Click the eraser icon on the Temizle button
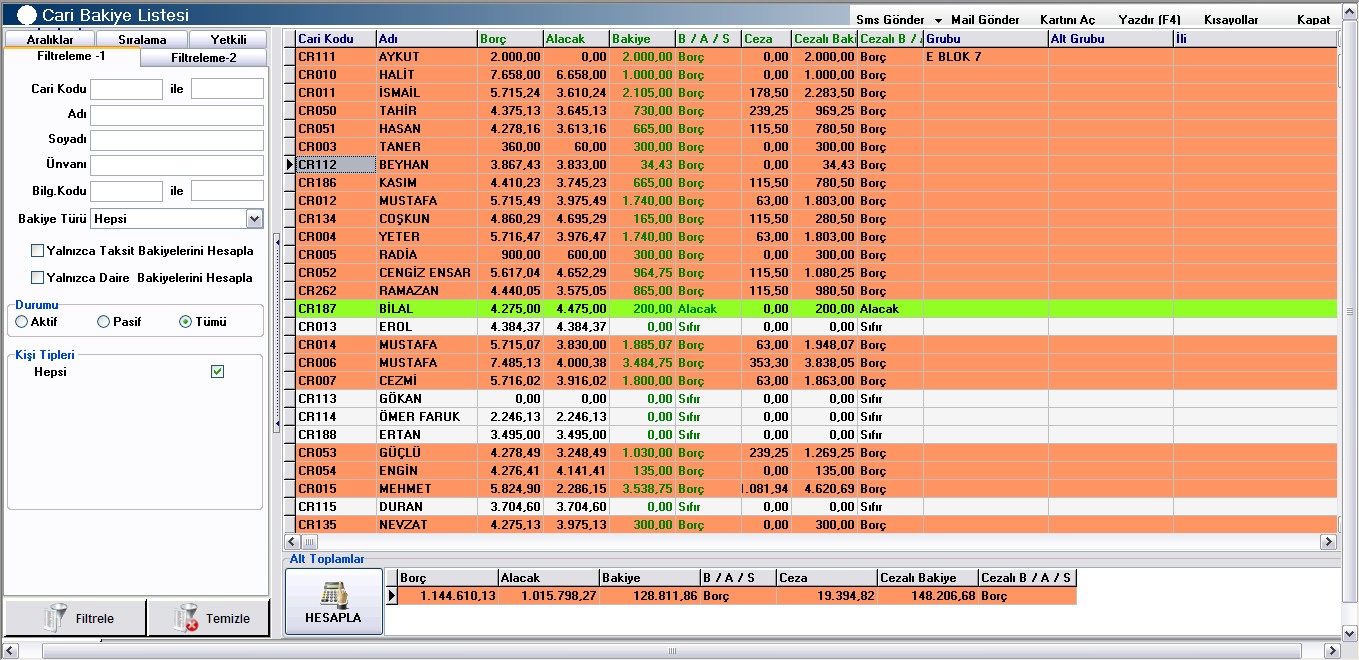The image size is (1359, 660). tap(186, 618)
